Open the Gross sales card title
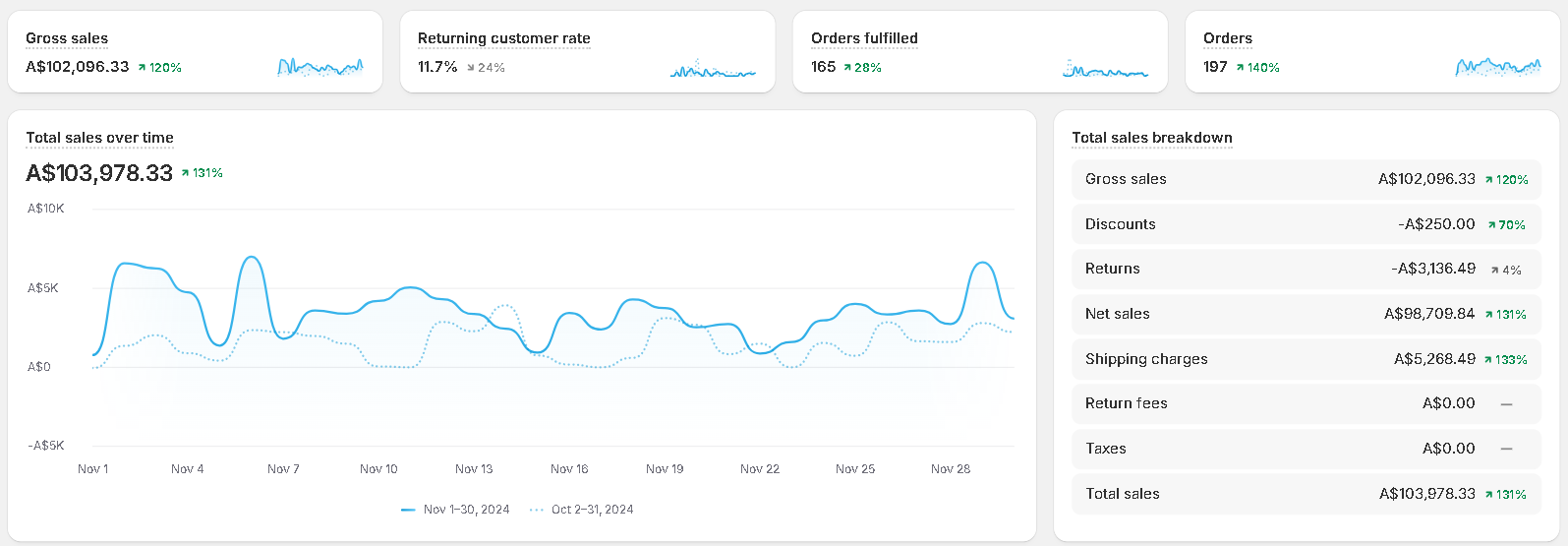The height and width of the screenshot is (546, 1568). (x=67, y=38)
